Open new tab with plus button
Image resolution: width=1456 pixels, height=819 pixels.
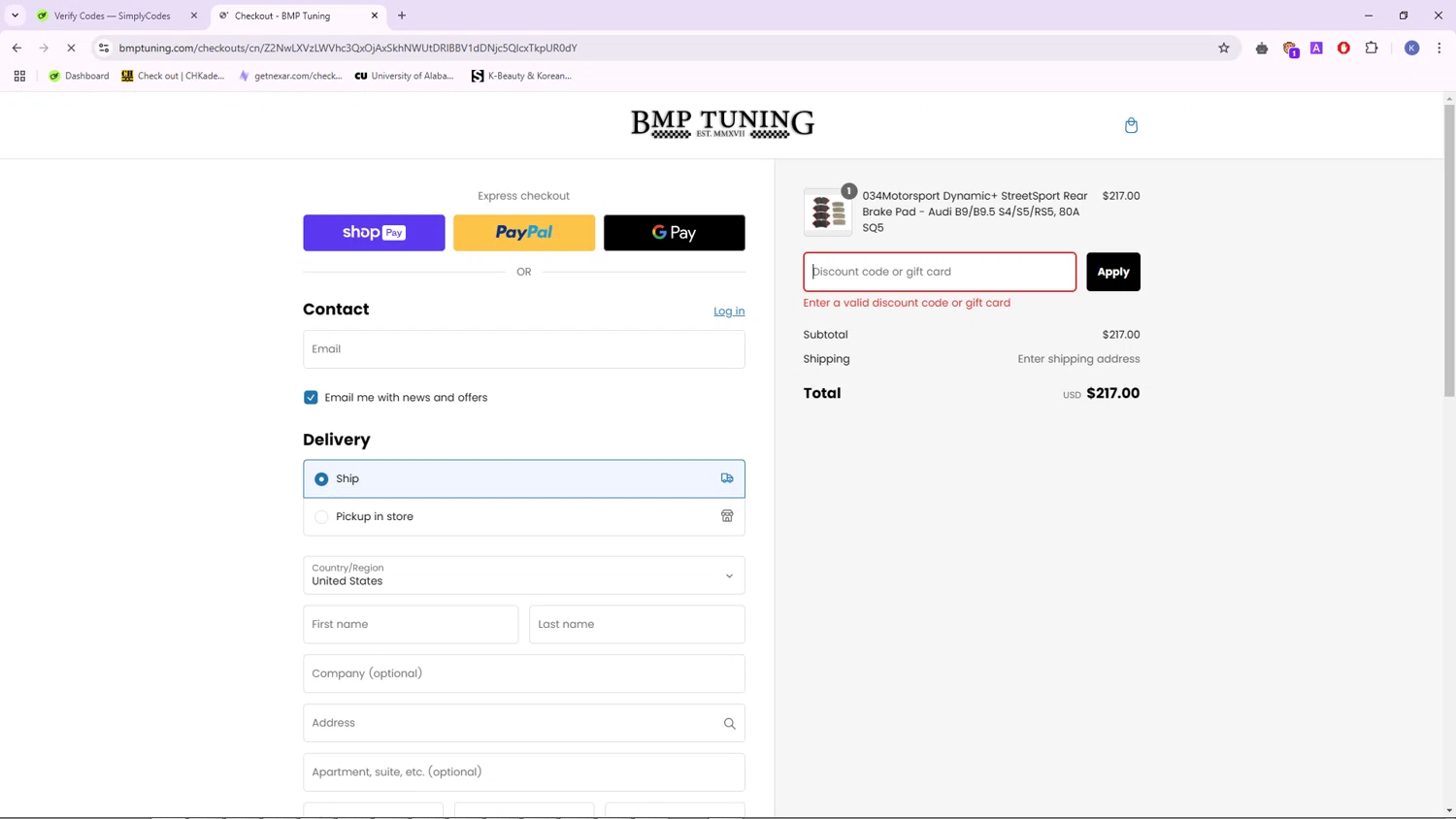402,16
